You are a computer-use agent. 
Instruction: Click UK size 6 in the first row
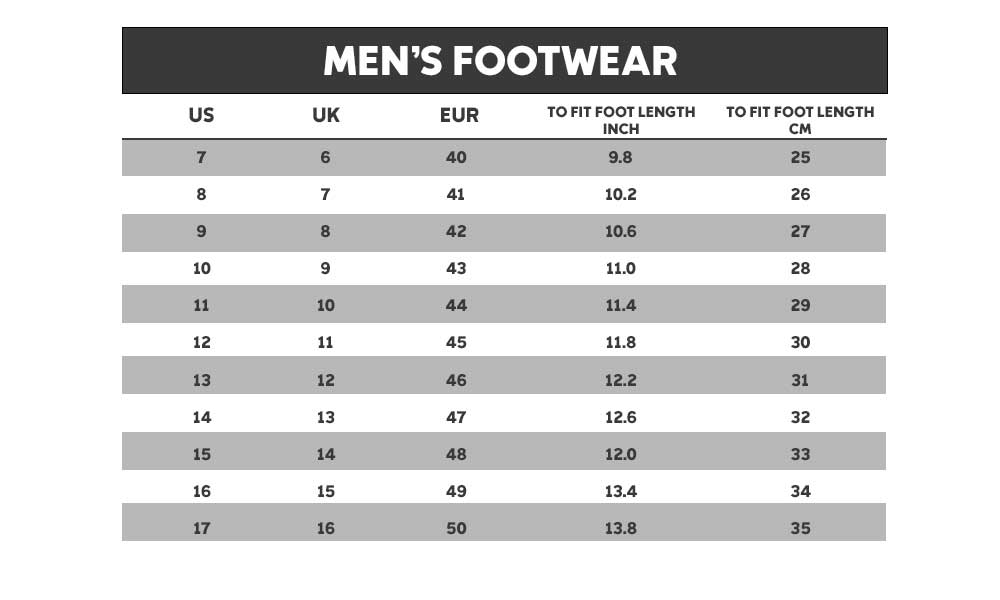pyautogui.click(x=326, y=157)
